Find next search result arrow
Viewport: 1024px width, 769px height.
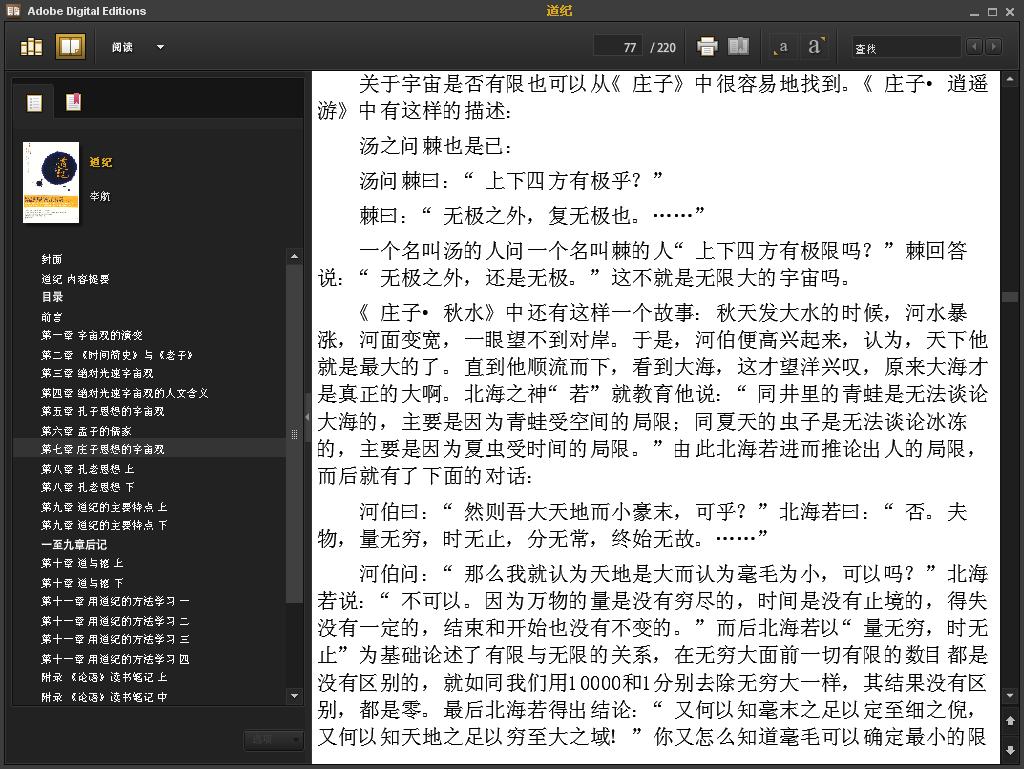click(x=994, y=46)
